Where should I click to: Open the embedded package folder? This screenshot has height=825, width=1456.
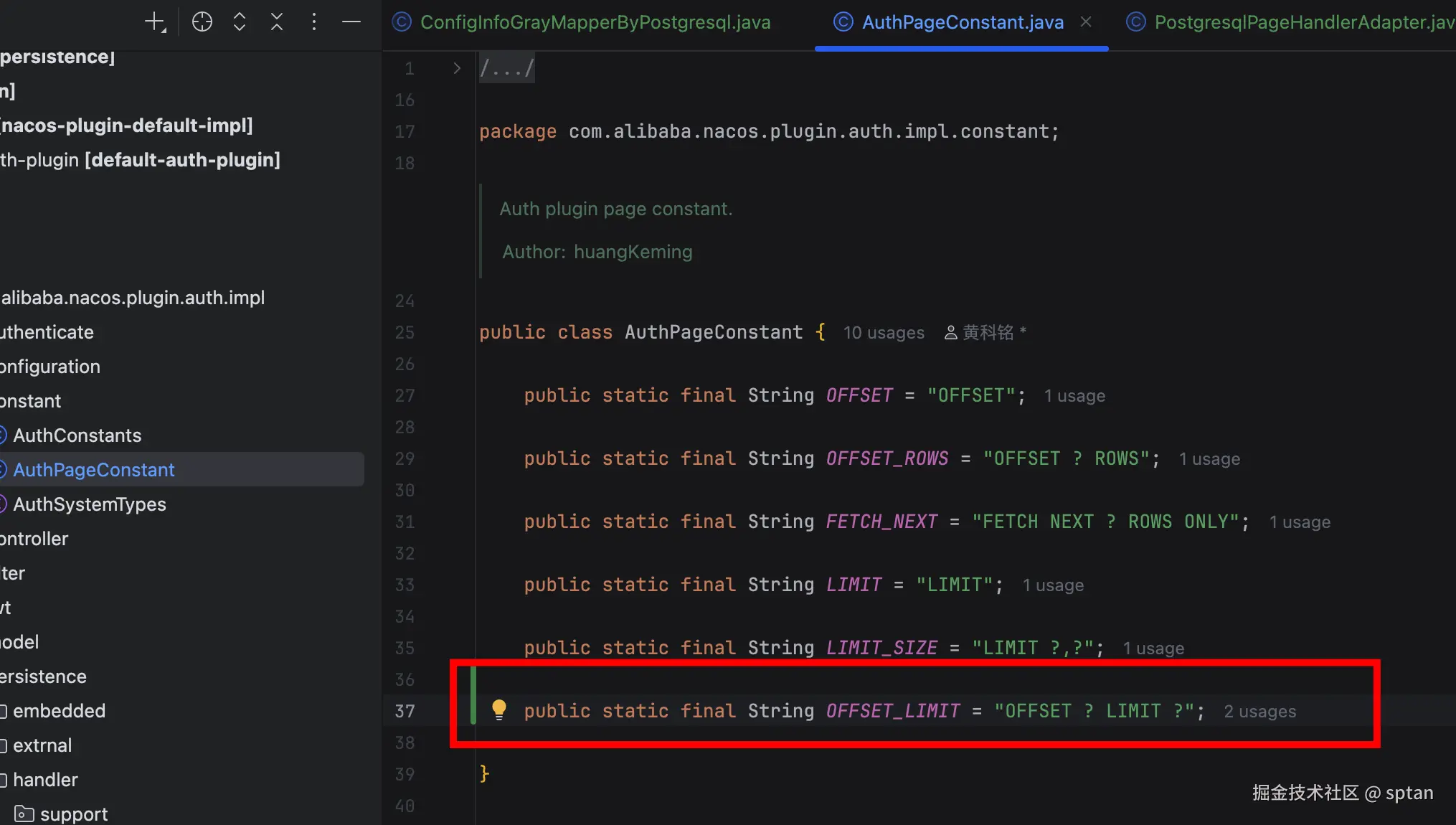[59, 711]
